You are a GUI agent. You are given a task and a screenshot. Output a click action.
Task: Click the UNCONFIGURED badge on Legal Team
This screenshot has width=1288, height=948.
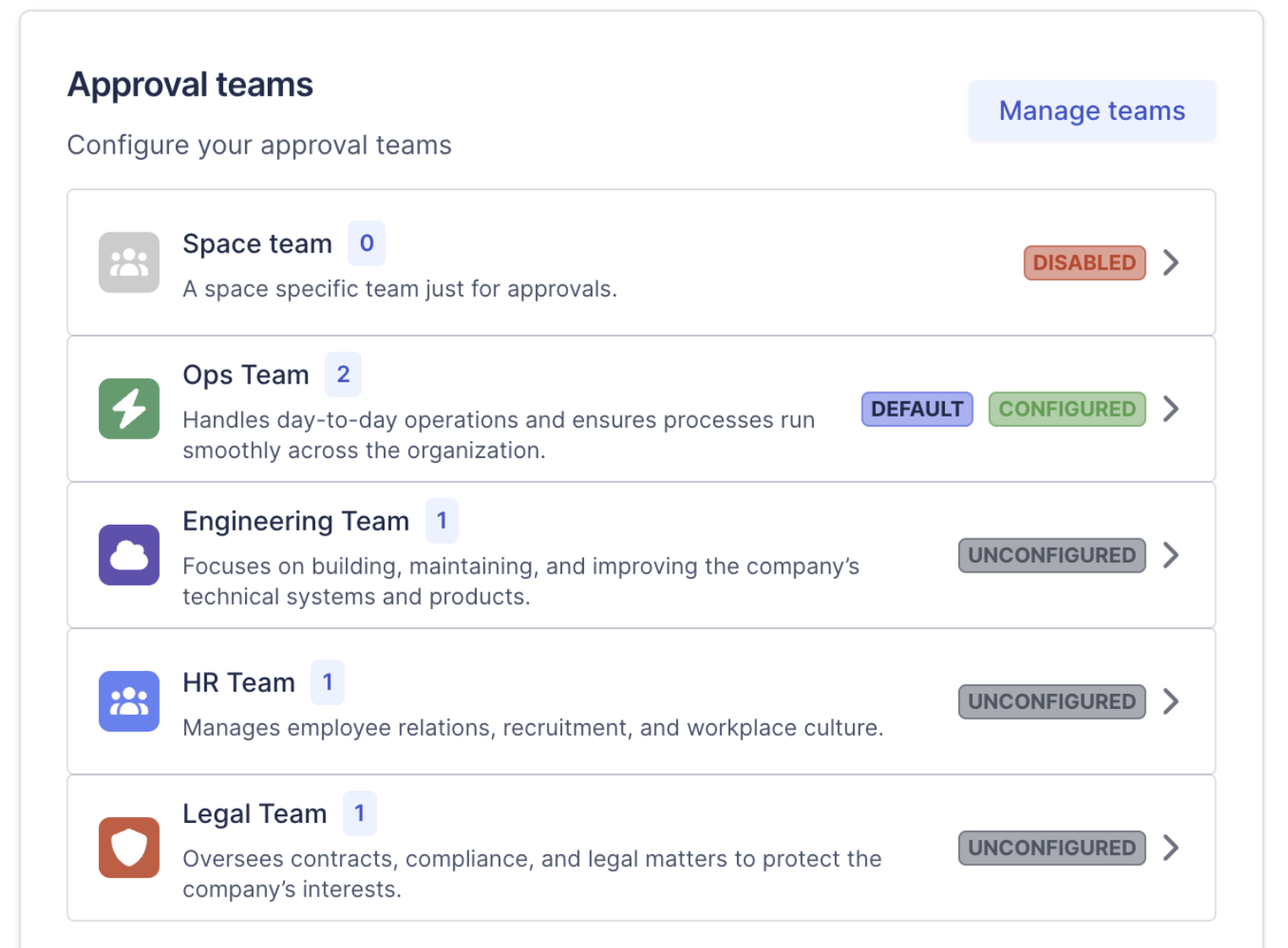coord(1051,847)
